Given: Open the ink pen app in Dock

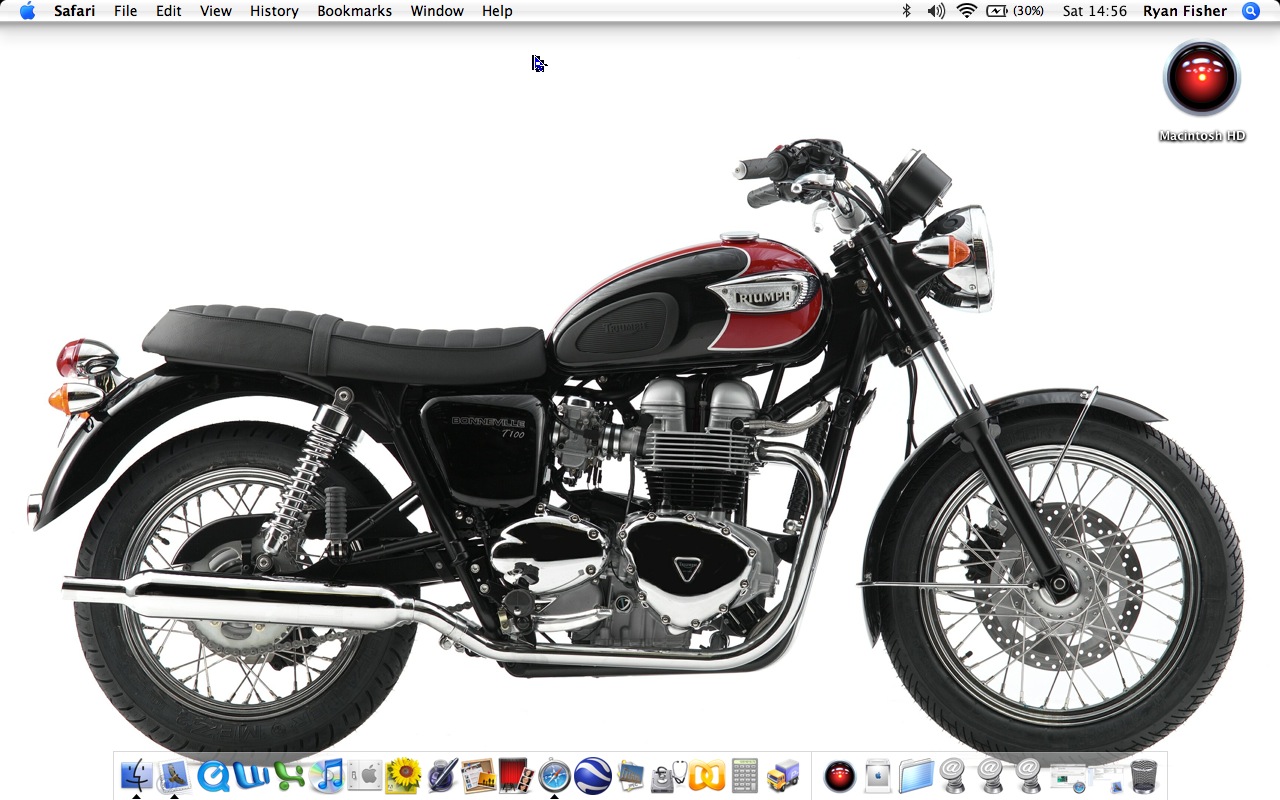Looking at the screenshot, I should (441, 776).
